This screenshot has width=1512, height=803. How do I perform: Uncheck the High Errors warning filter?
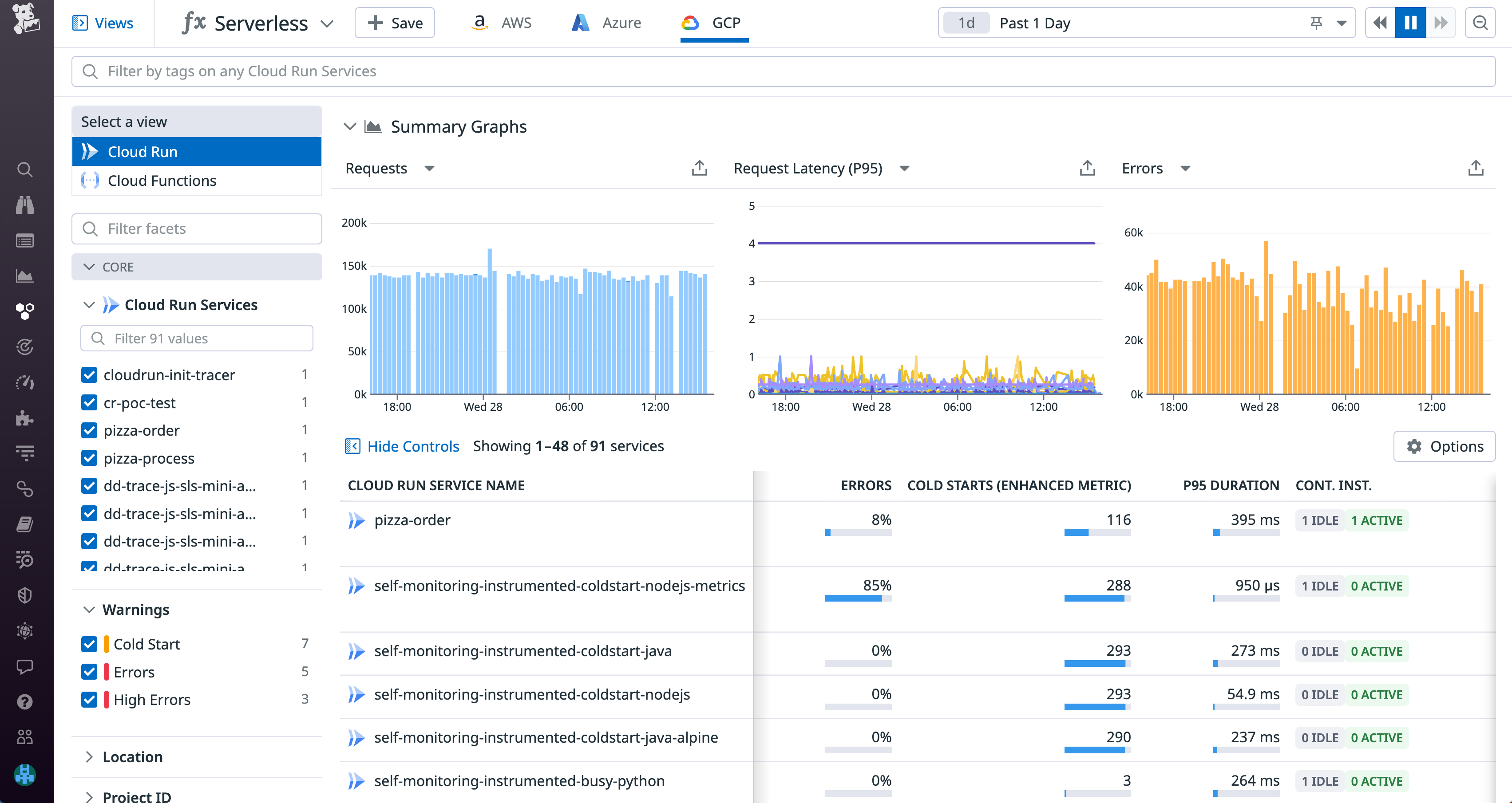[x=89, y=699]
